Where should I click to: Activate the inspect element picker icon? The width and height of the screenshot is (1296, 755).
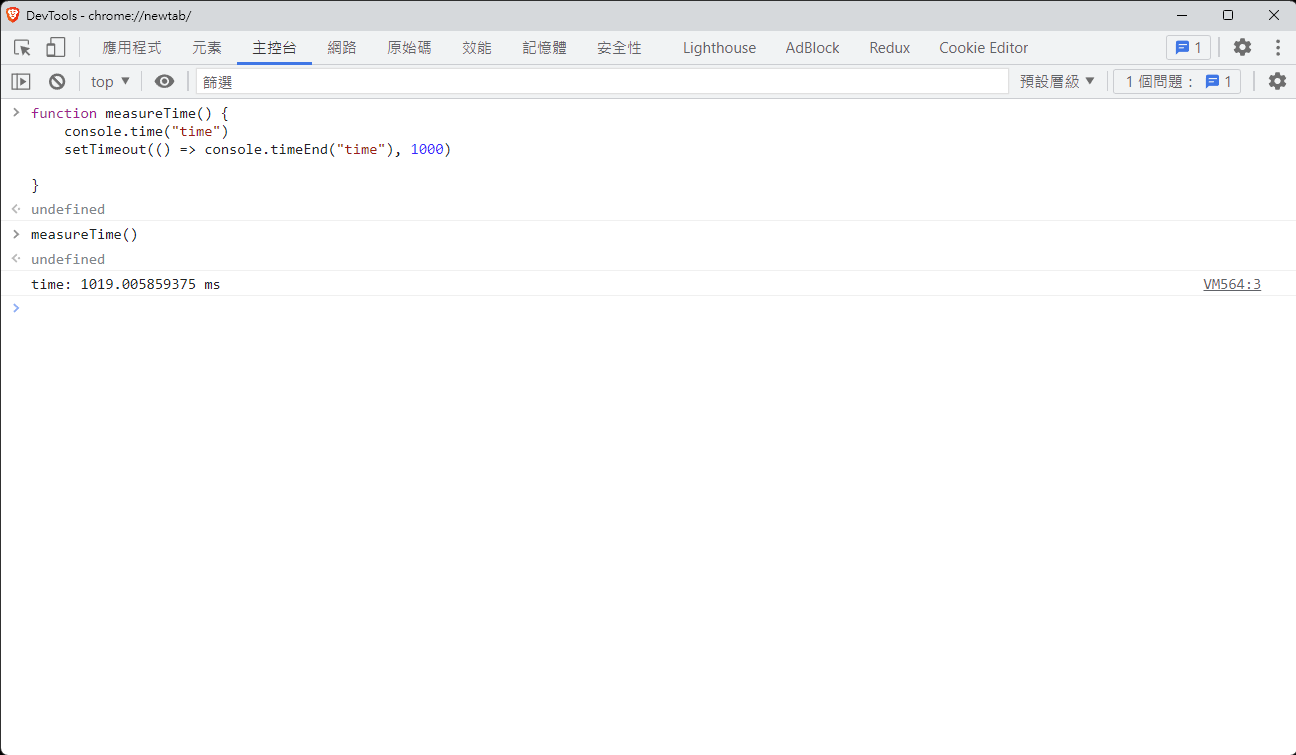(x=22, y=47)
